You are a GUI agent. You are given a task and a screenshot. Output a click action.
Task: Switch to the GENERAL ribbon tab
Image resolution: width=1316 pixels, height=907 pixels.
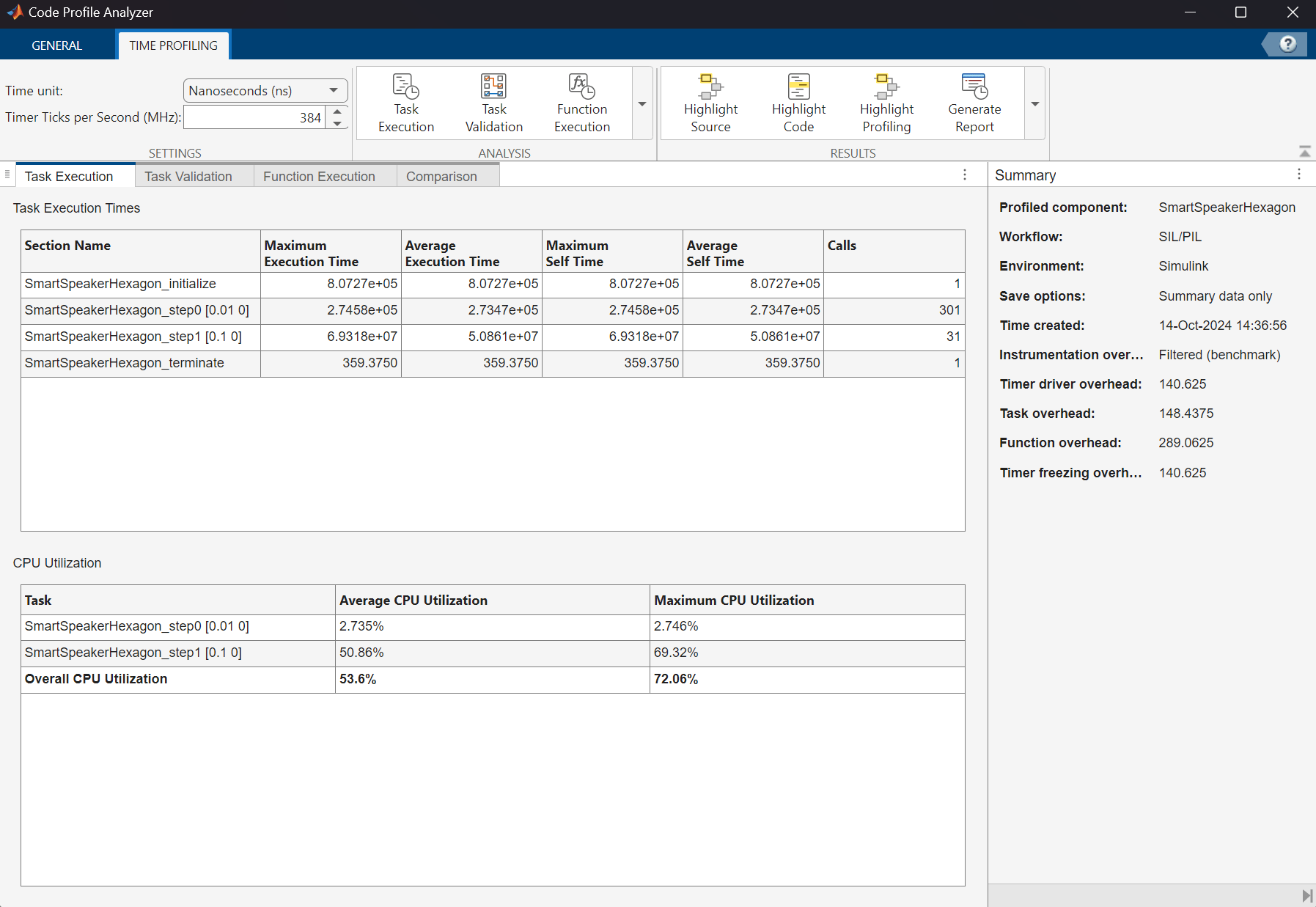coord(56,45)
